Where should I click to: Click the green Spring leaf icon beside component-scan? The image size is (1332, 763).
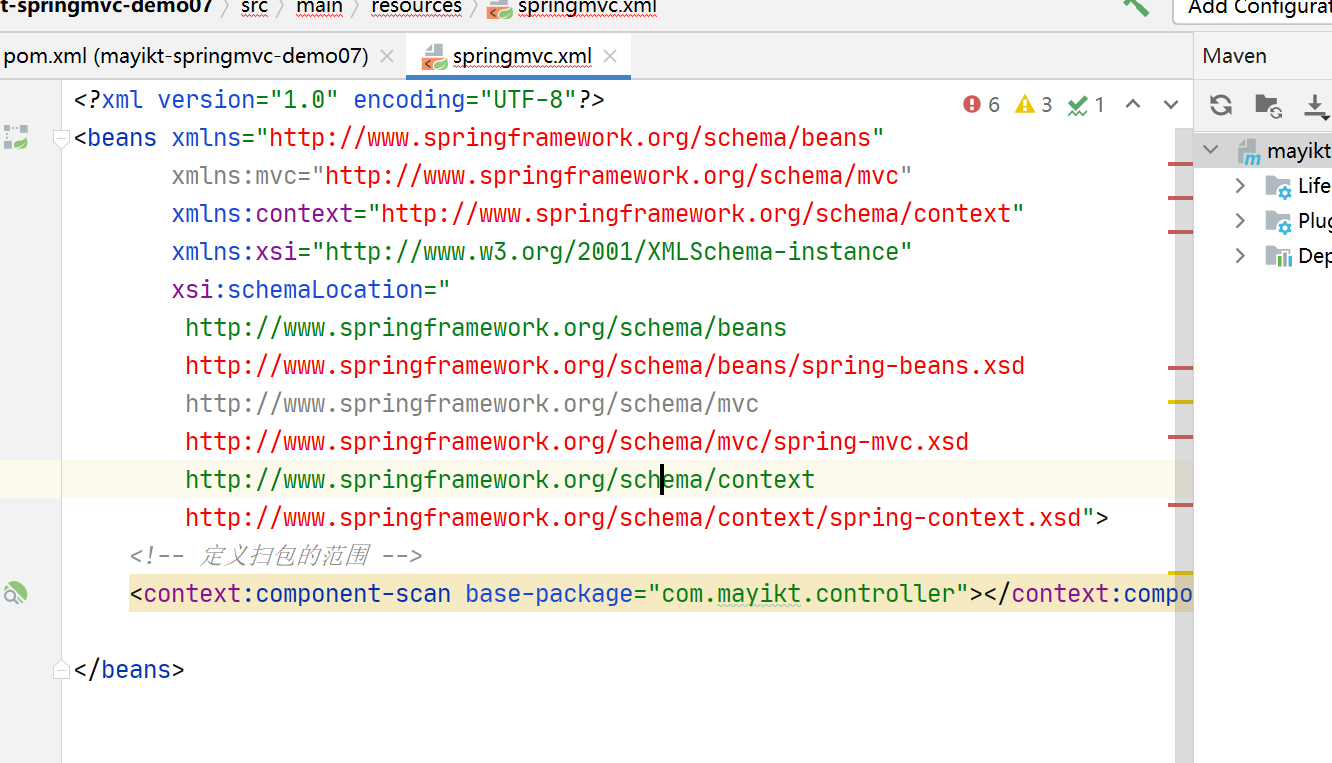pyautogui.click(x=16, y=593)
